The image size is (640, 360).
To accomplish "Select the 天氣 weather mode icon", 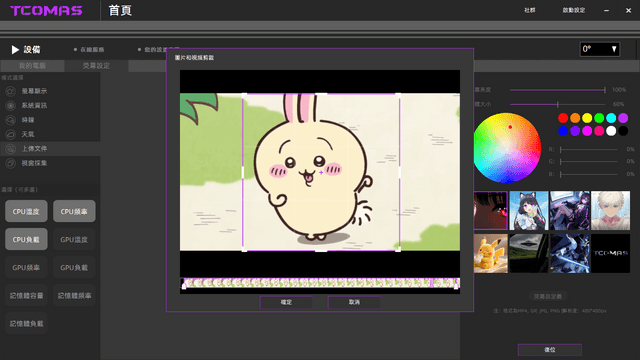I will [x=11, y=134].
